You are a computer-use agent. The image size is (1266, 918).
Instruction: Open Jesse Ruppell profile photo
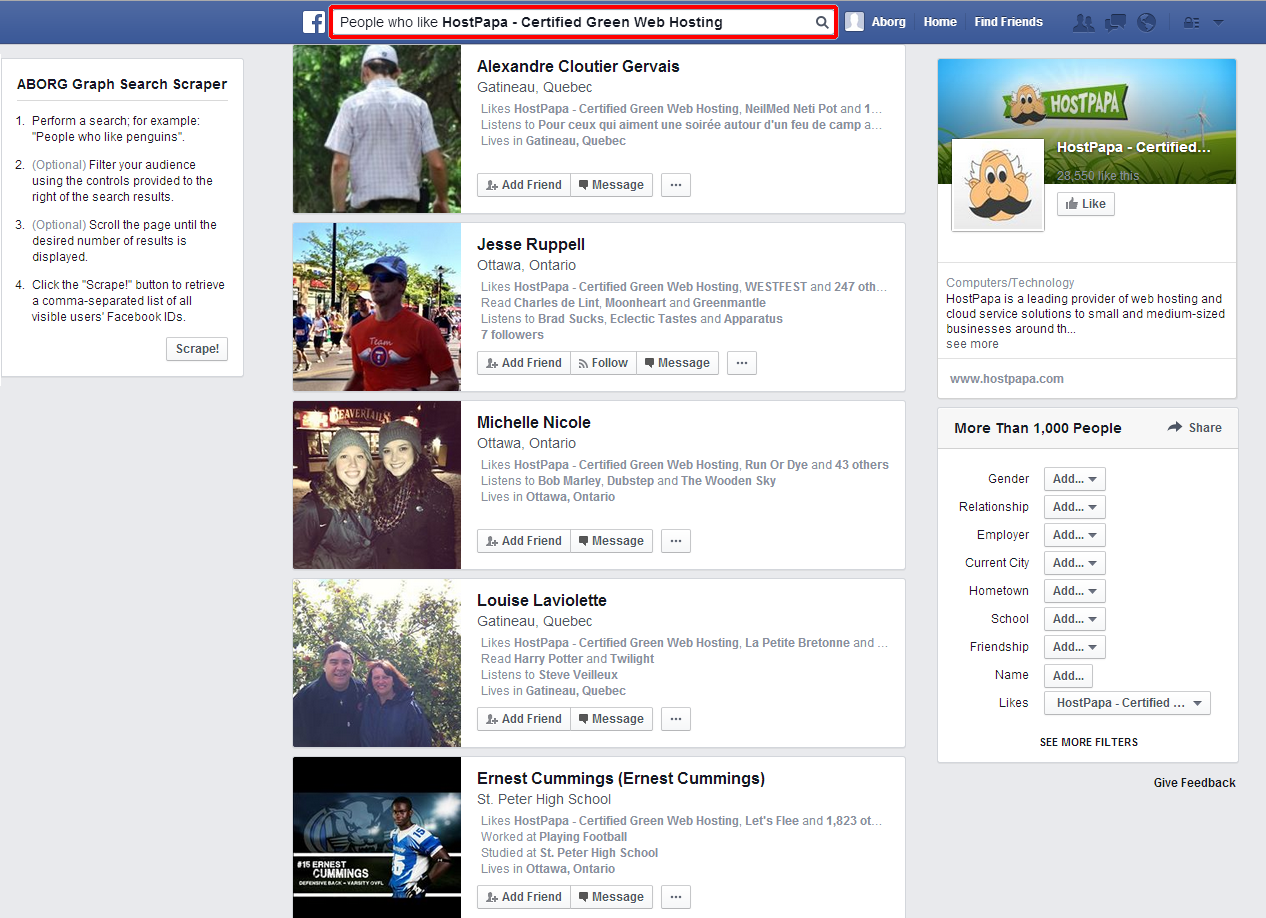click(377, 307)
